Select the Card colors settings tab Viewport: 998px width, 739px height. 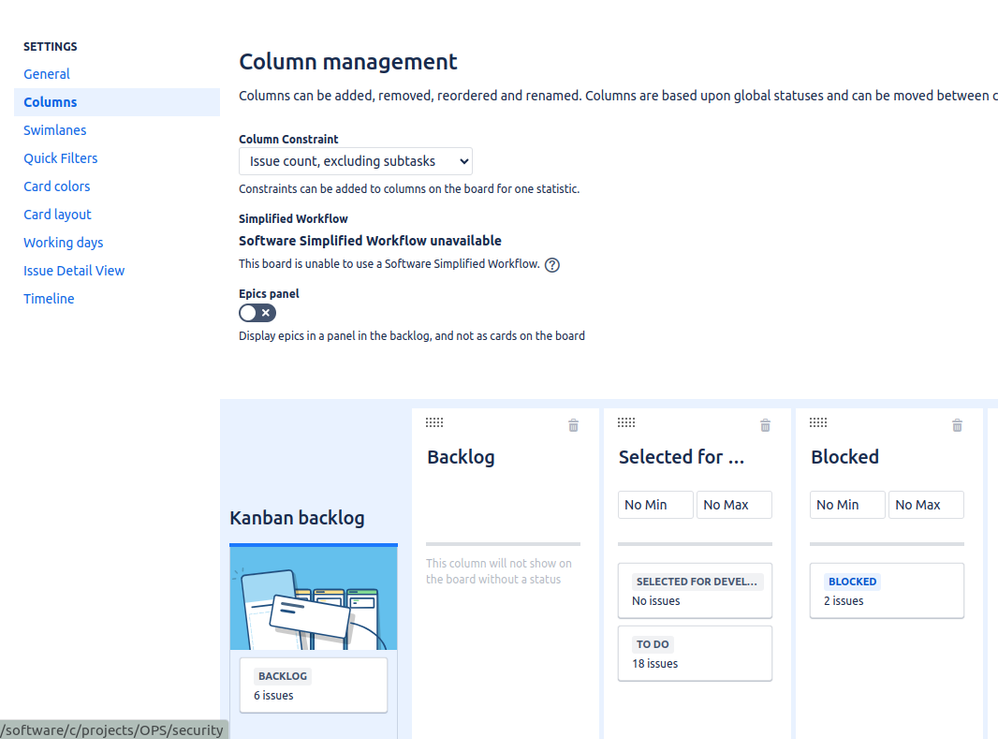point(56,186)
